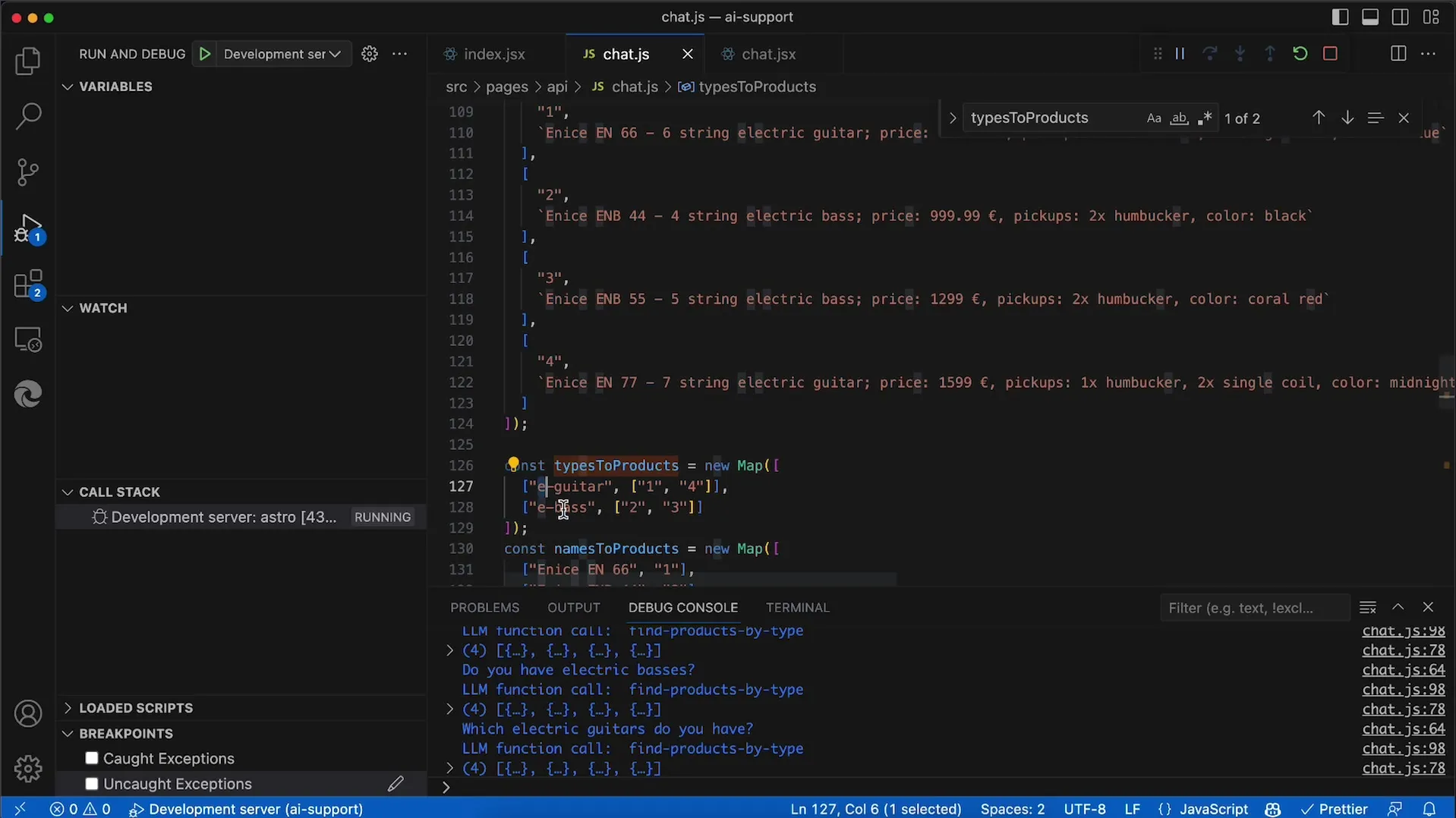Close the find widget
Image resolution: width=1456 pixels, height=818 pixels.
coord(1404,118)
